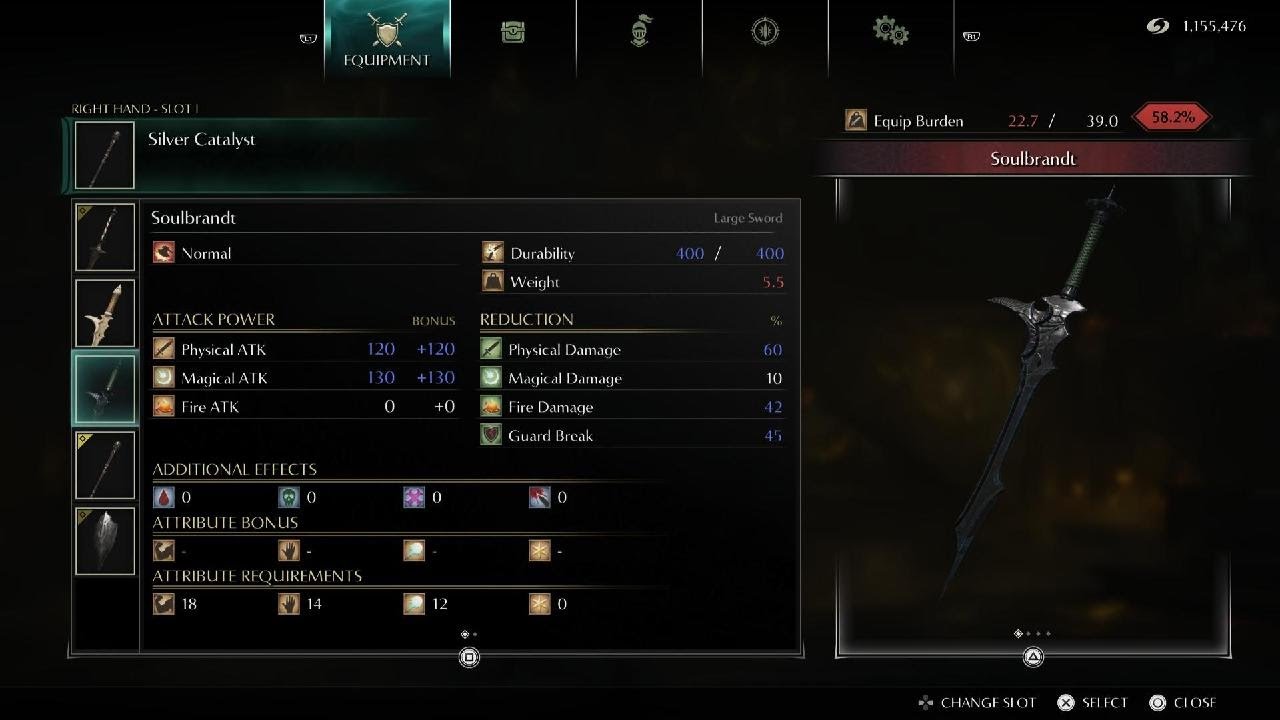Pick the bone-colored blade thumbnail

click(x=105, y=313)
